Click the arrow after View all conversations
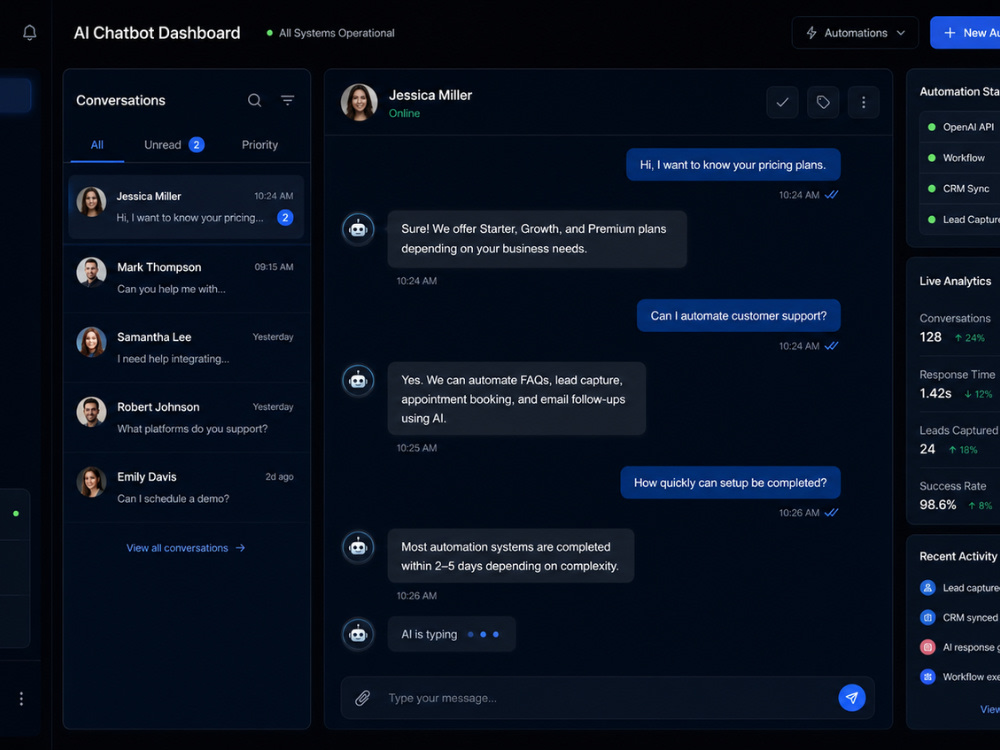The image size is (1000, 750). [240, 548]
